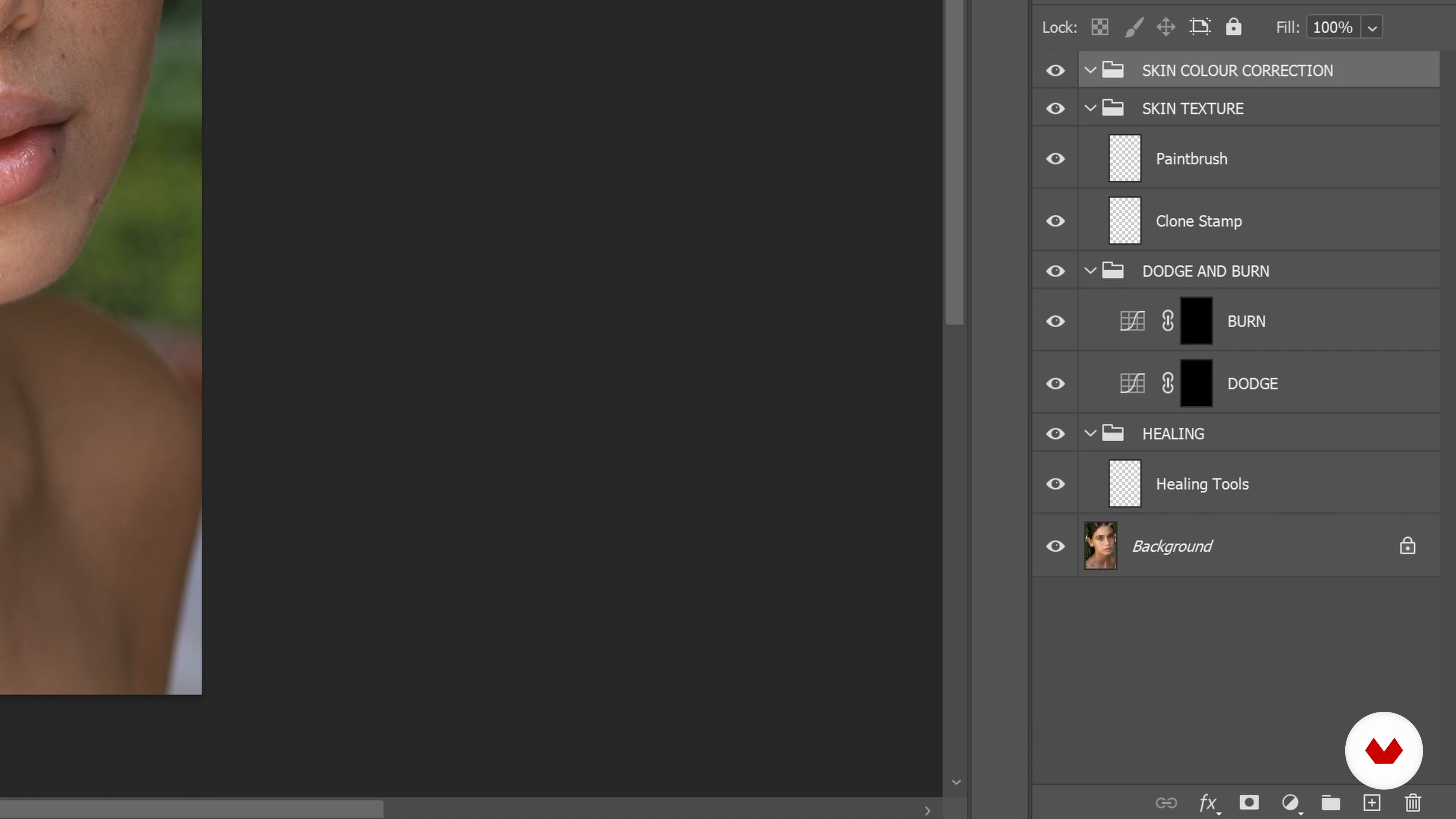Image resolution: width=1456 pixels, height=819 pixels.
Task: Click the horizontal canvas scrollbar thumb
Action: [x=191, y=809]
